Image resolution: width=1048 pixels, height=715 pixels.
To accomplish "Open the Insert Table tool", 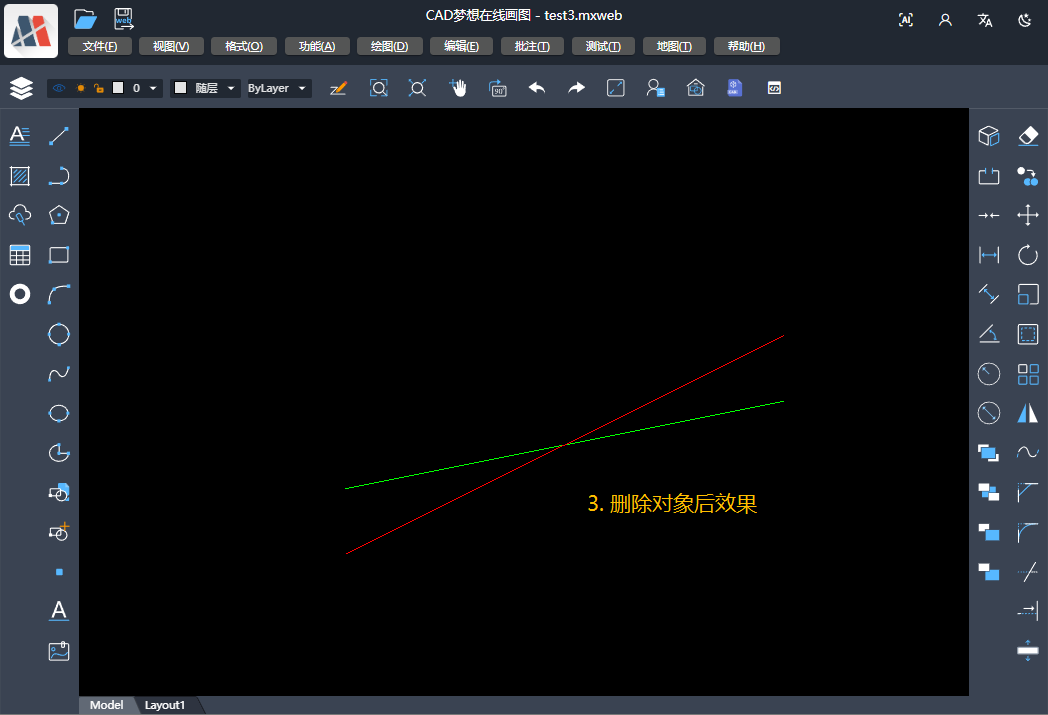I will (19, 255).
